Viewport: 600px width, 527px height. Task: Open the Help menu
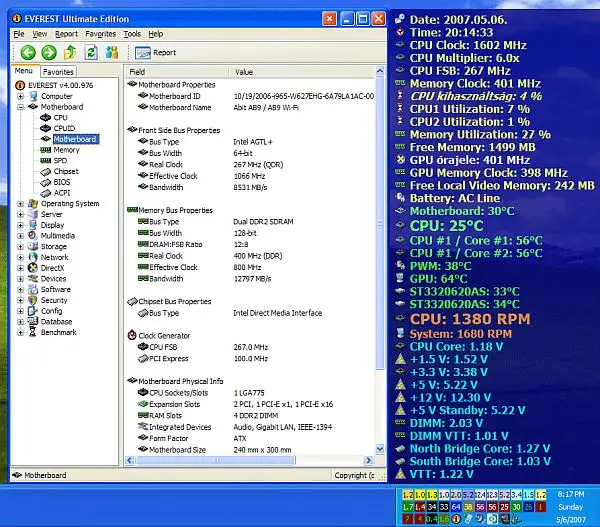(x=156, y=34)
